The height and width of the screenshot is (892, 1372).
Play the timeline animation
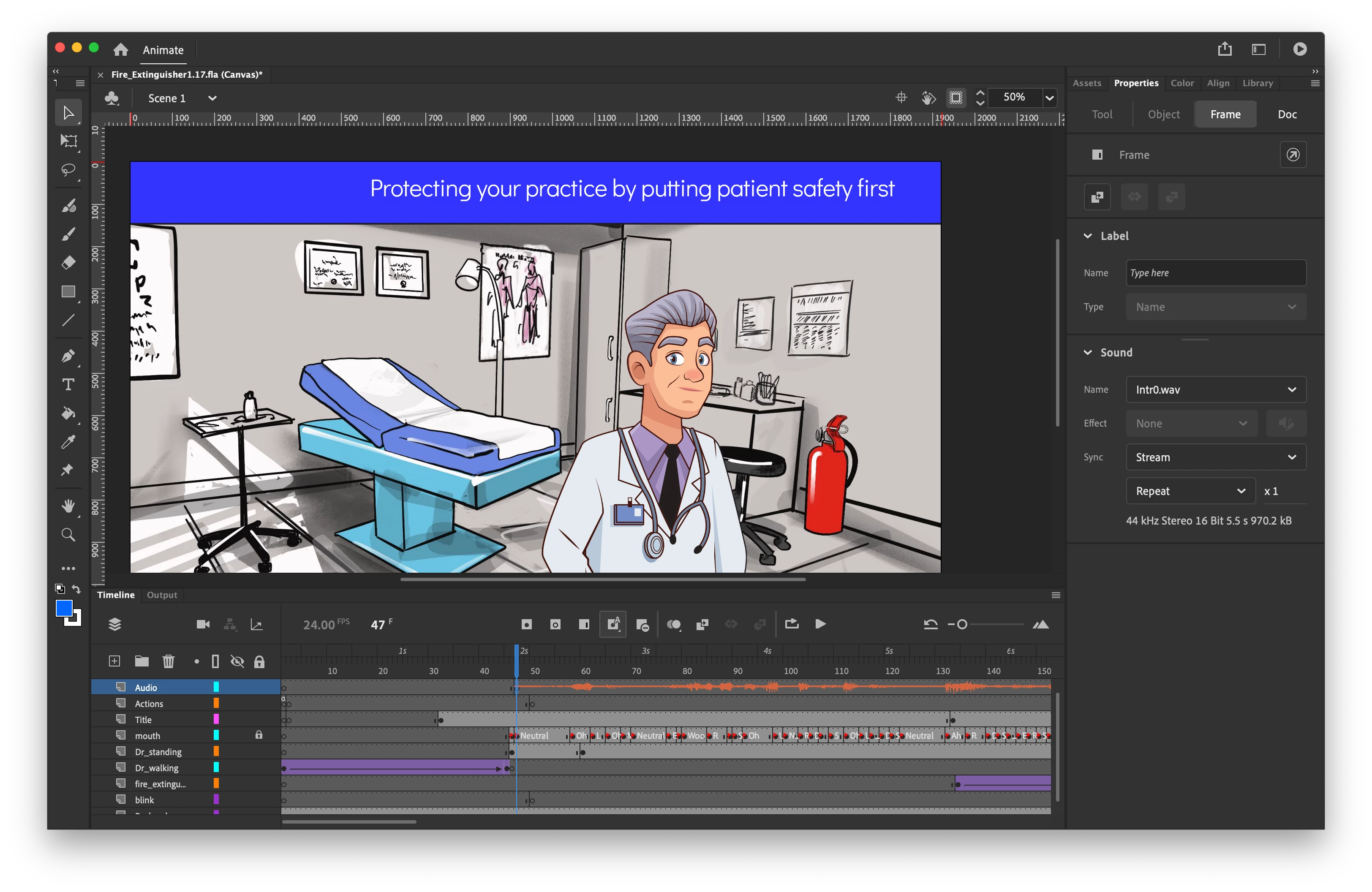pos(820,624)
